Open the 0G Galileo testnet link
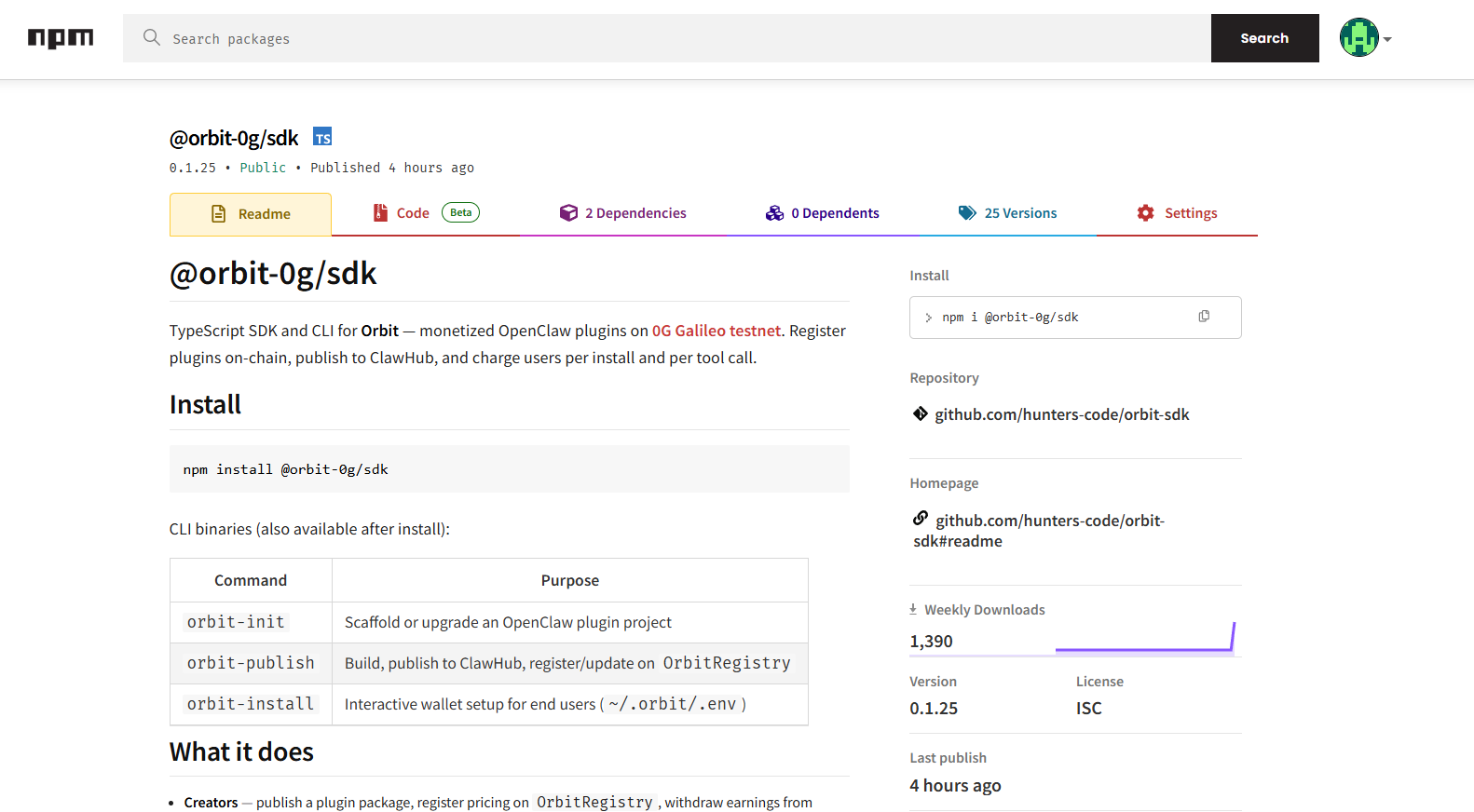The width and height of the screenshot is (1474, 812). coord(717,331)
